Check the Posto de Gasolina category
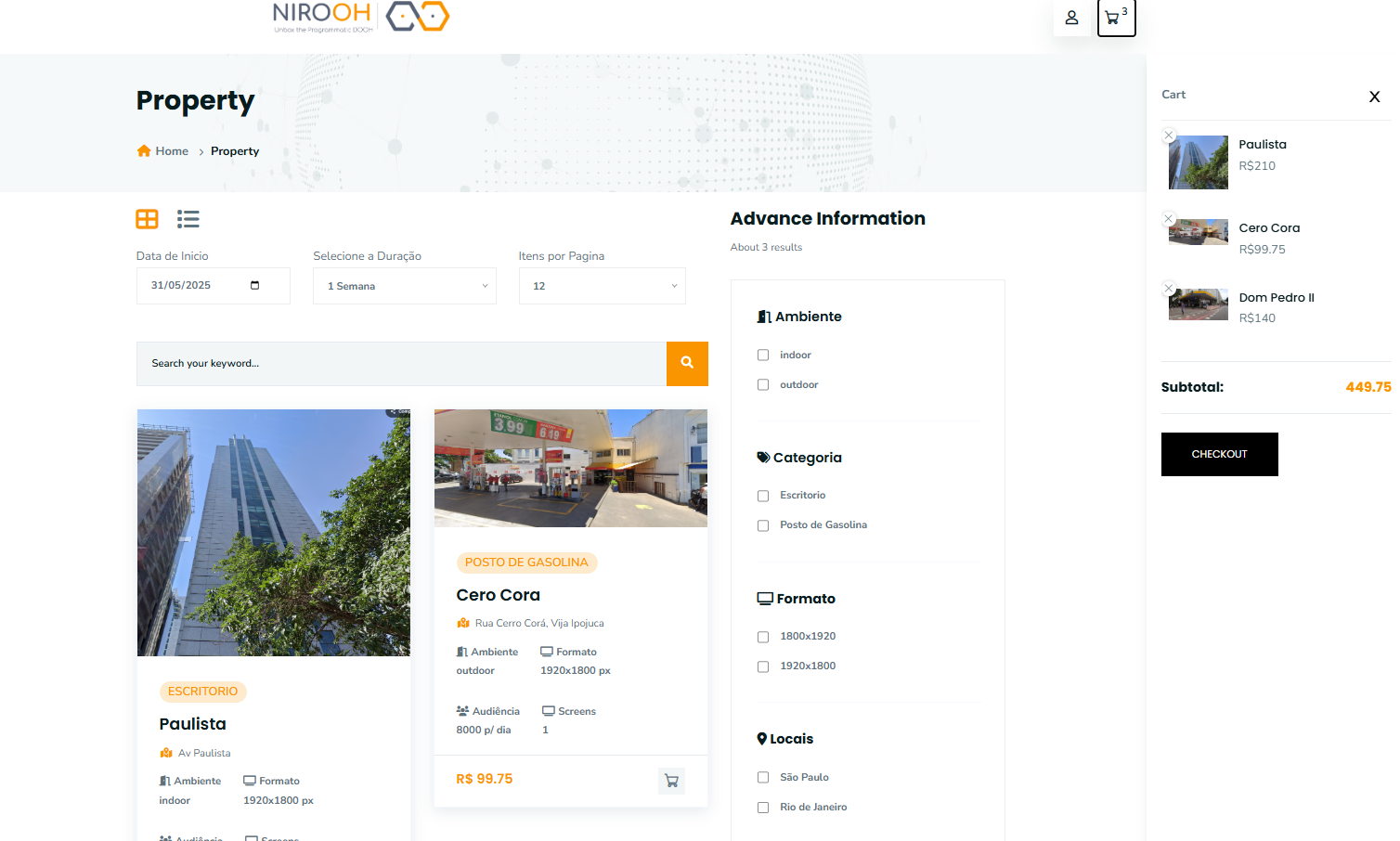The width and height of the screenshot is (1400, 841). coord(763,525)
